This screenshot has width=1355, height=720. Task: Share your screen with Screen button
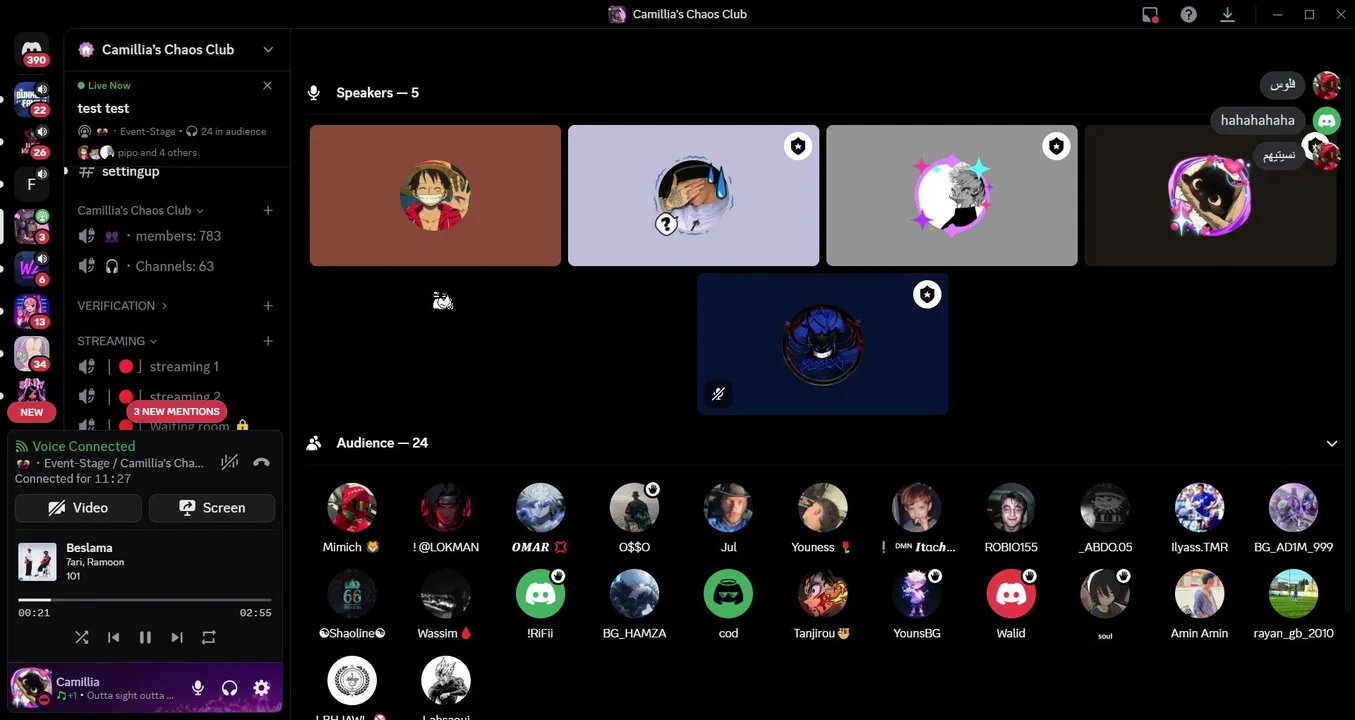pyautogui.click(x=212, y=508)
